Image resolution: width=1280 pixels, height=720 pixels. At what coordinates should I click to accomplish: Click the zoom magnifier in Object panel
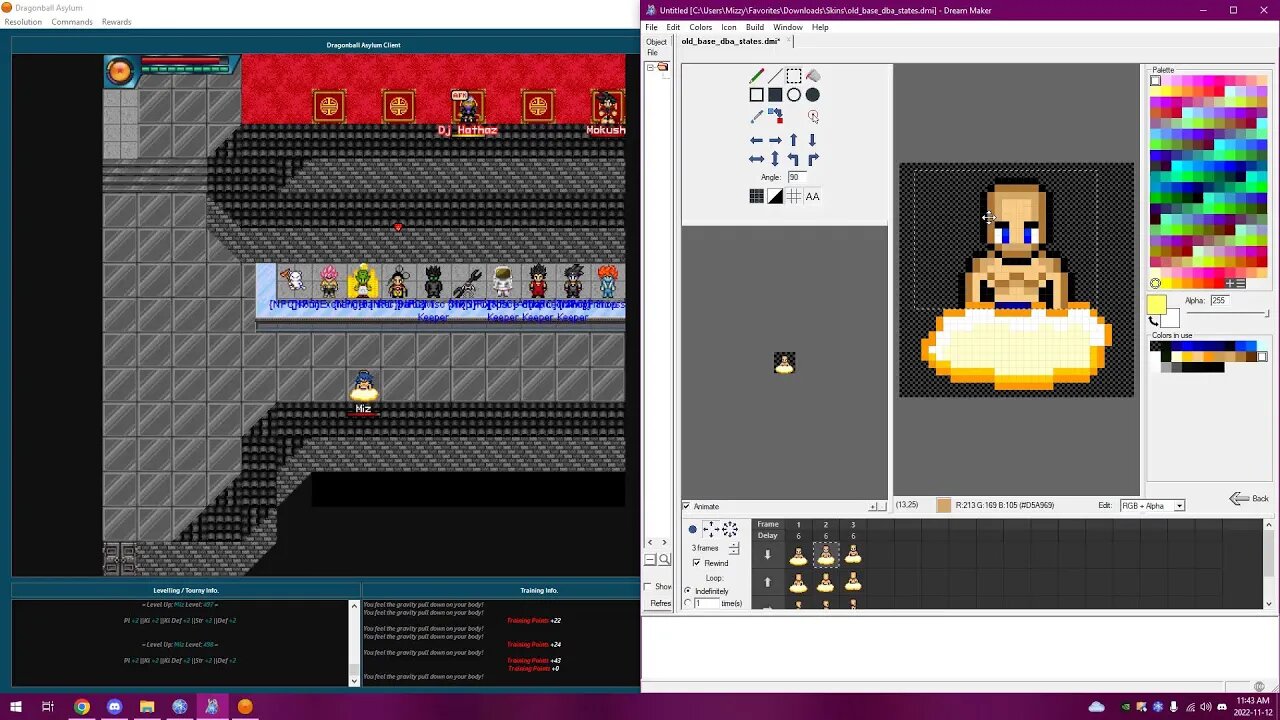pyautogui.click(x=664, y=559)
